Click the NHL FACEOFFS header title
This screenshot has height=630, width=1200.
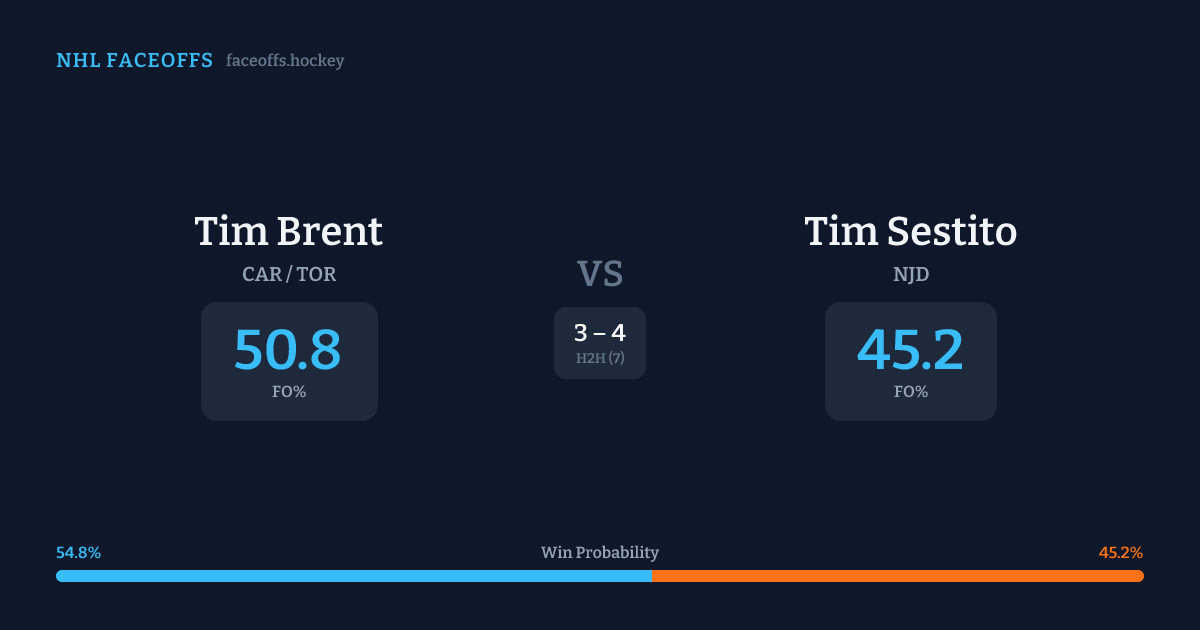134,61
